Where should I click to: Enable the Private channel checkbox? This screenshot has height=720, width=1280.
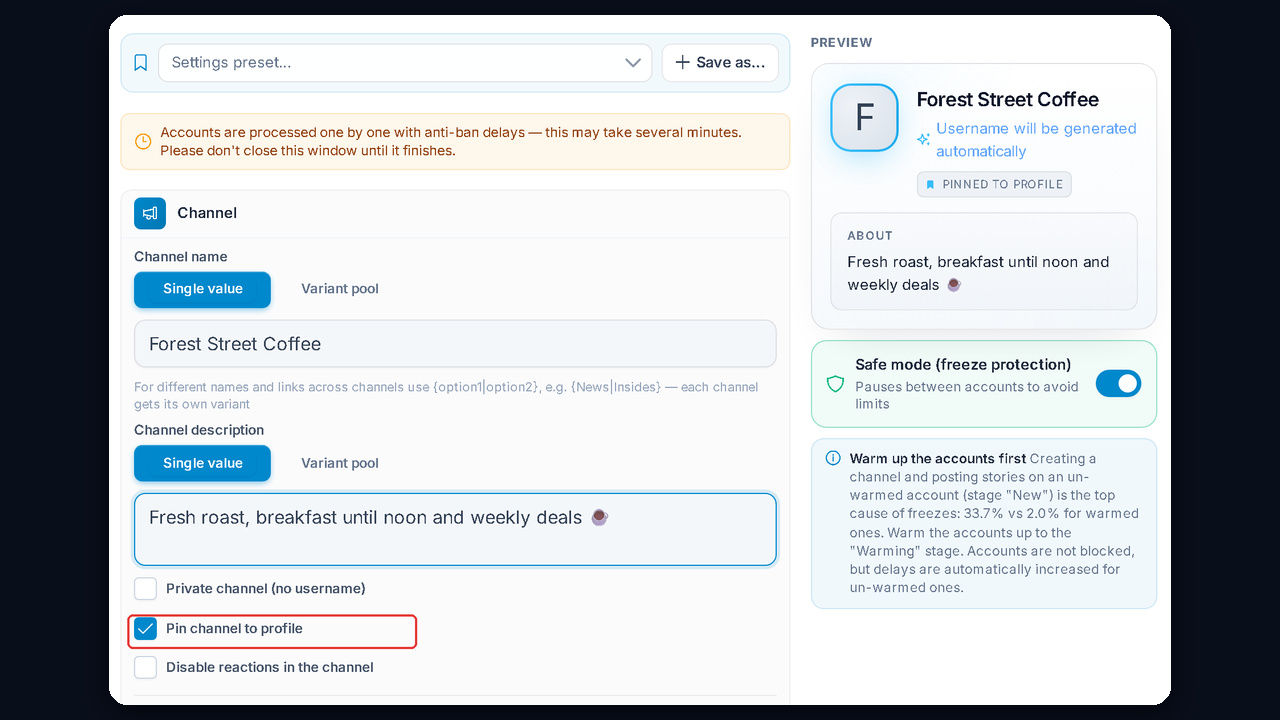(146, 588)
